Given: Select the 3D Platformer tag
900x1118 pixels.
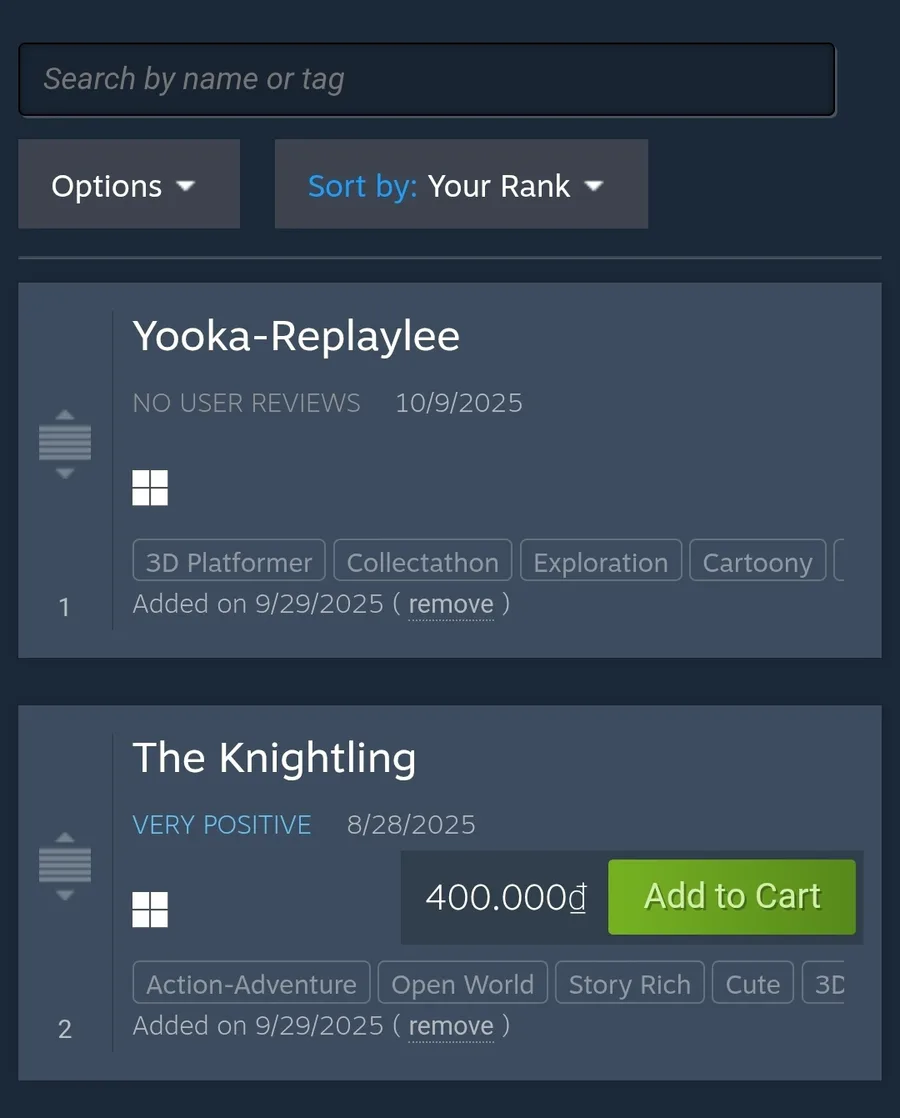Looking at the screenshot, I should point(229,562).
